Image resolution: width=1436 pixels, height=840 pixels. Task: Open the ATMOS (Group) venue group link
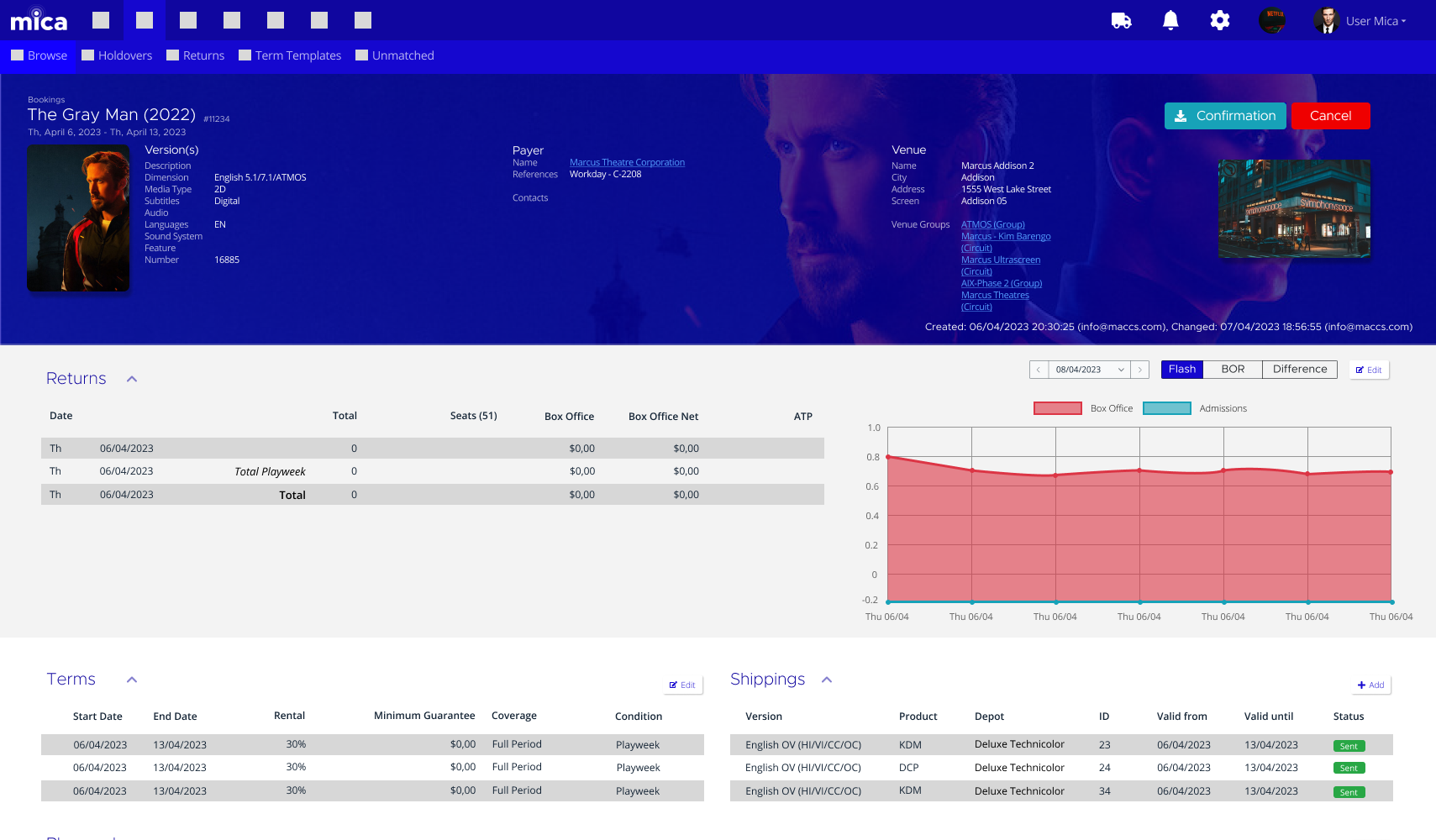993,225
